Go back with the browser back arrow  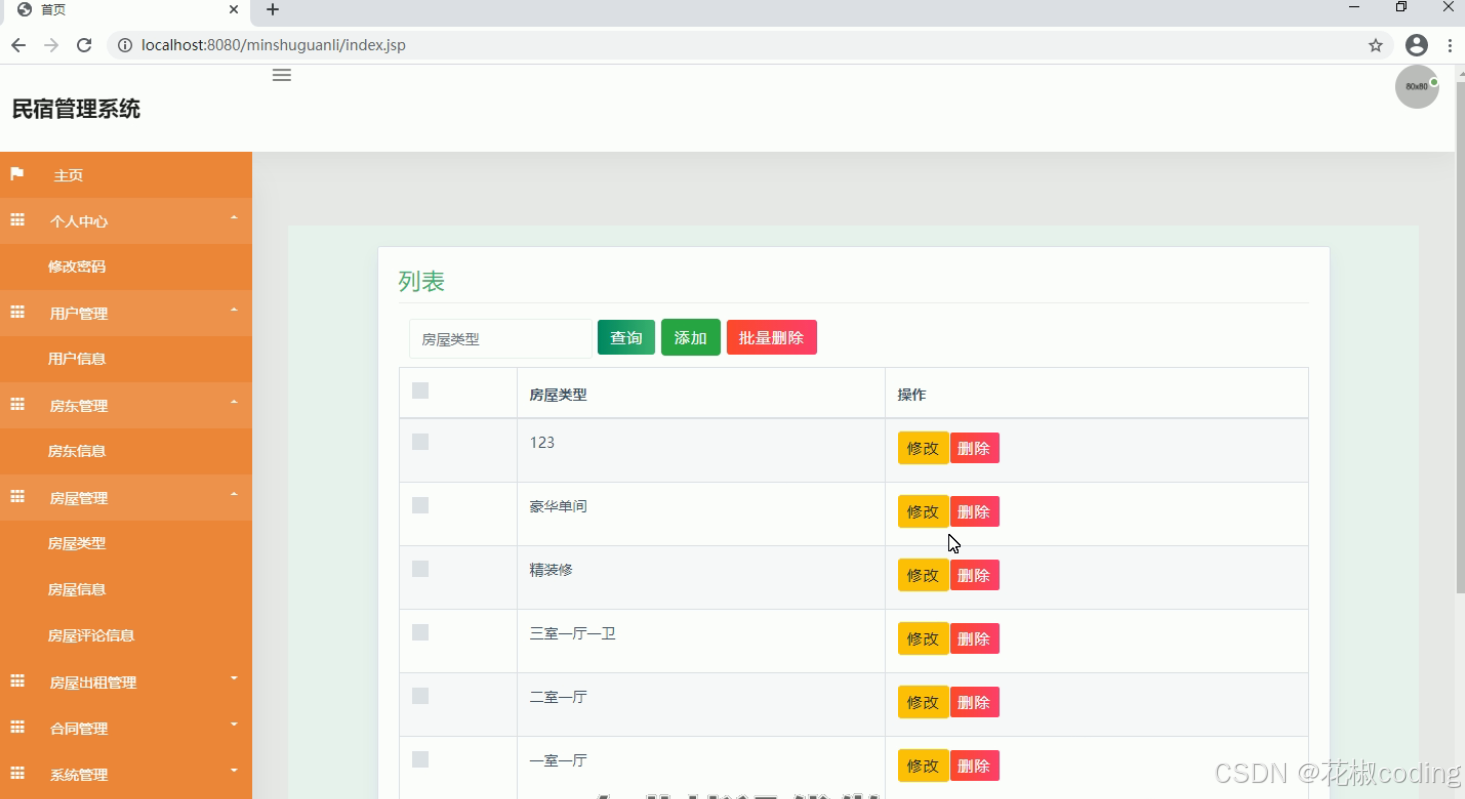click(18, 45)
